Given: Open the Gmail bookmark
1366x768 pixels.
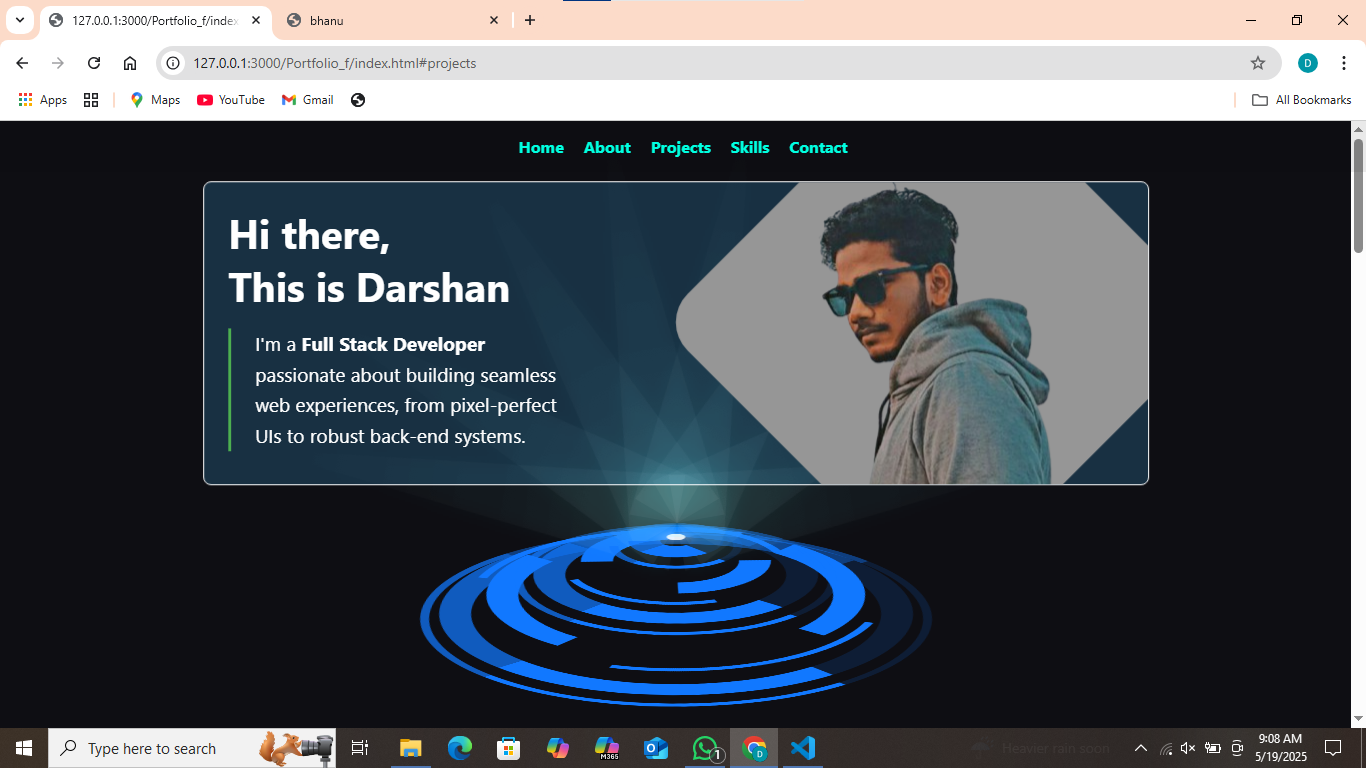Looking at the screenshot, I should 308,100.
